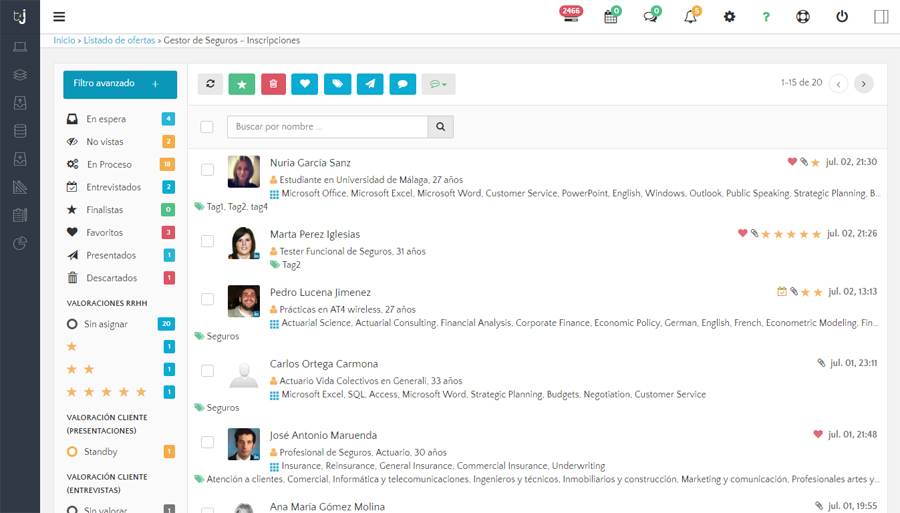Image resolution: width=900 pixels, height=513 pixels.
Task: Open the support lifebuoy icon
Action: point(803,17)
